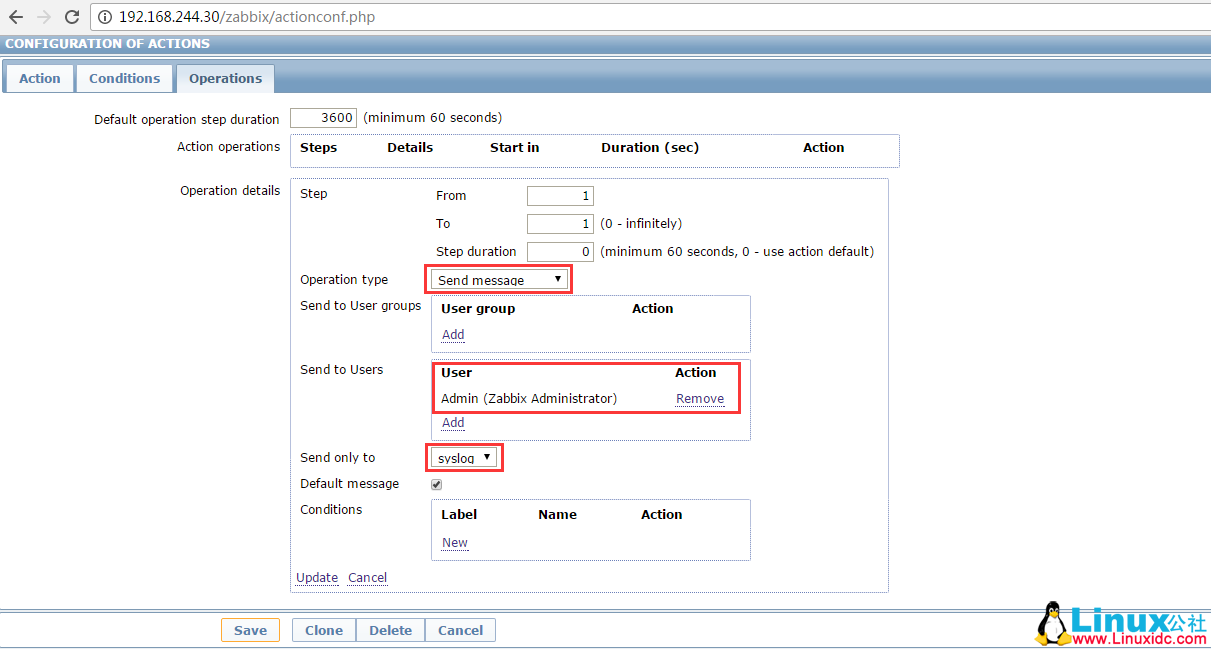The image size is (1211, 649).
Task: Click the Default operation step duration field
Action: click(322, 117)
